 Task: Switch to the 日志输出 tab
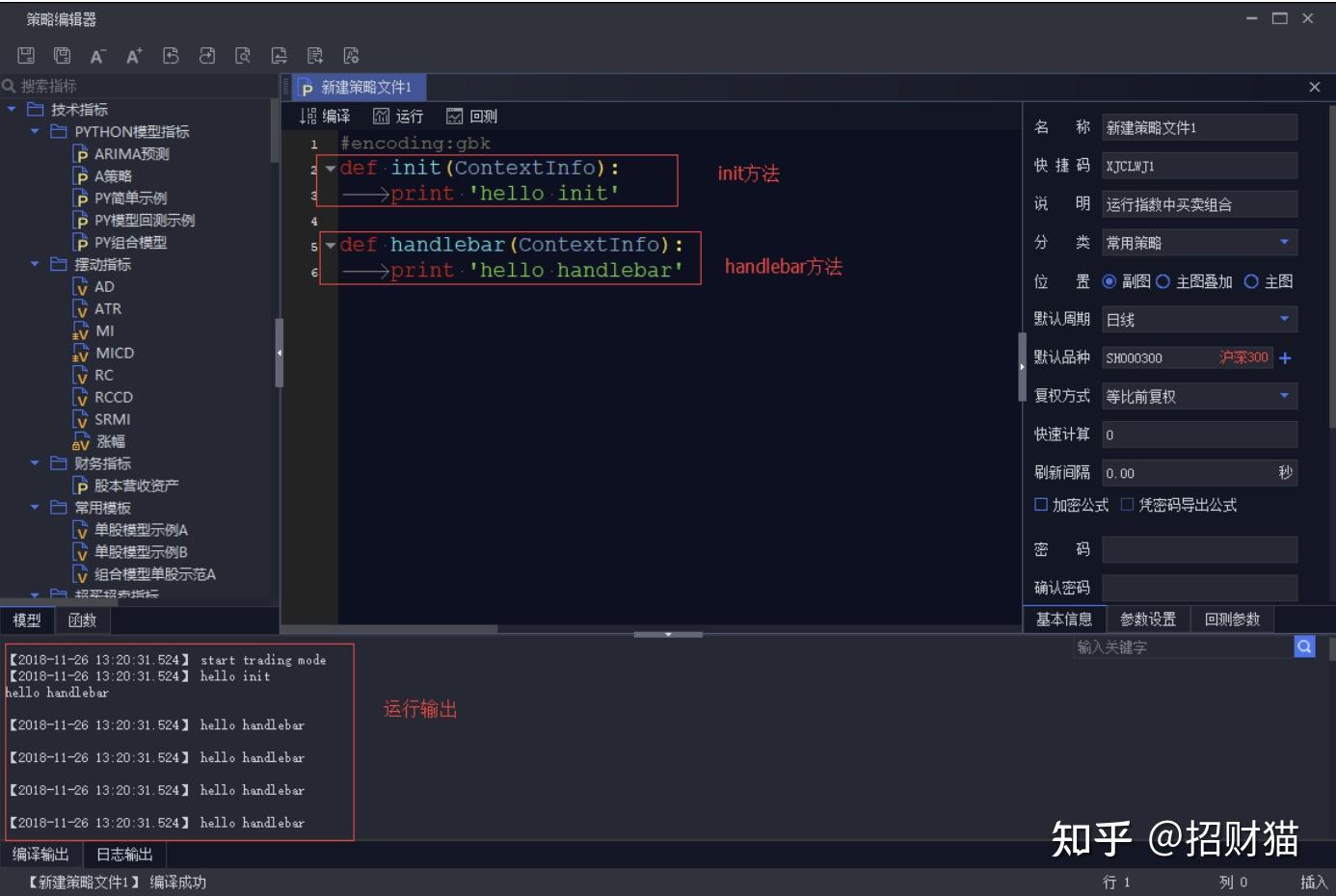(x=123, y=854)
